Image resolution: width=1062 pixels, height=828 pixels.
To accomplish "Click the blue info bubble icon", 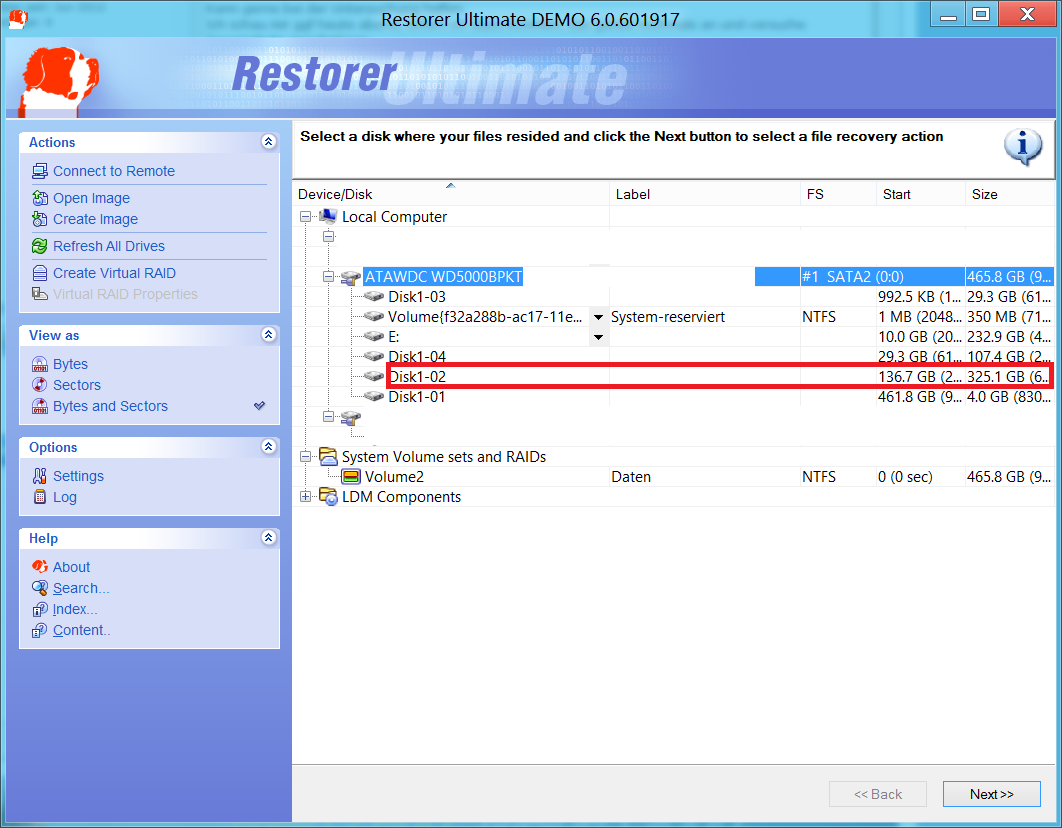I will [1023, 146].
